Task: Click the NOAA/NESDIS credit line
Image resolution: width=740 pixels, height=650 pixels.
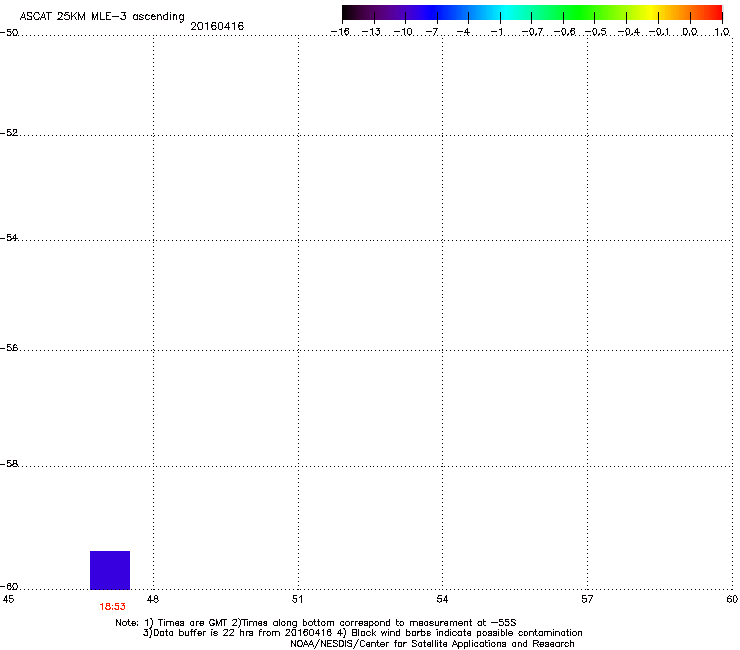Action: [432, 644]
